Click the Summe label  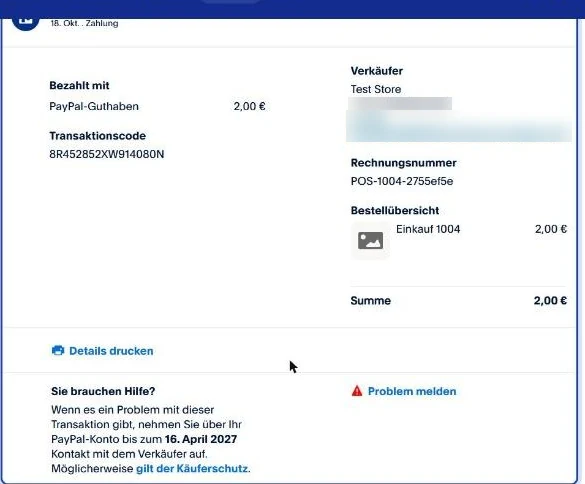(x=370, y=300)
